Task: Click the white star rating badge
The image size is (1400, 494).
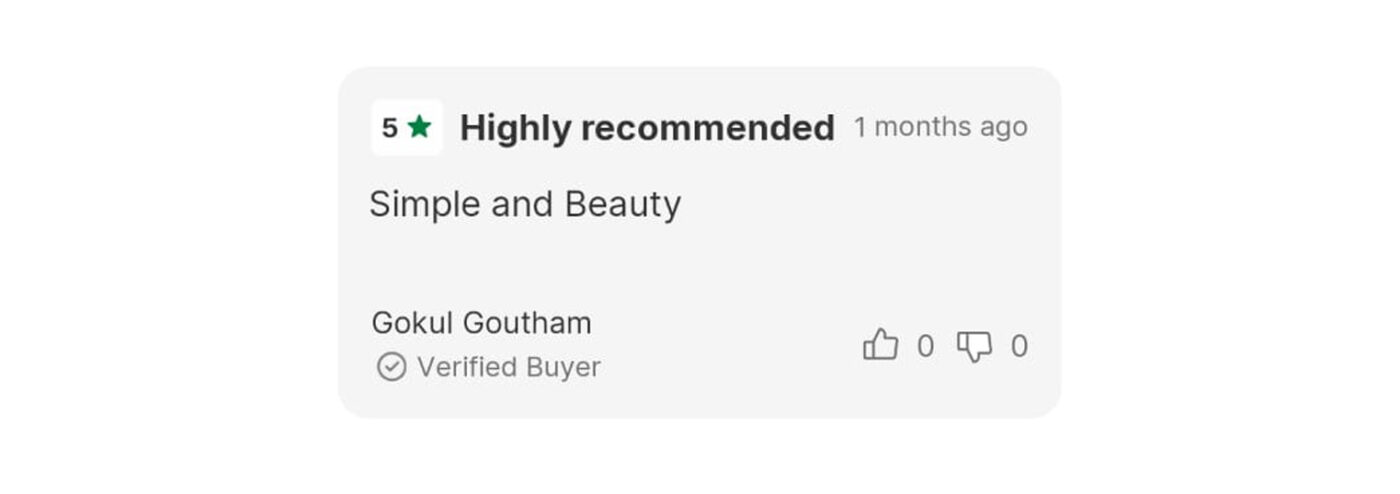Action: point(407,127)
